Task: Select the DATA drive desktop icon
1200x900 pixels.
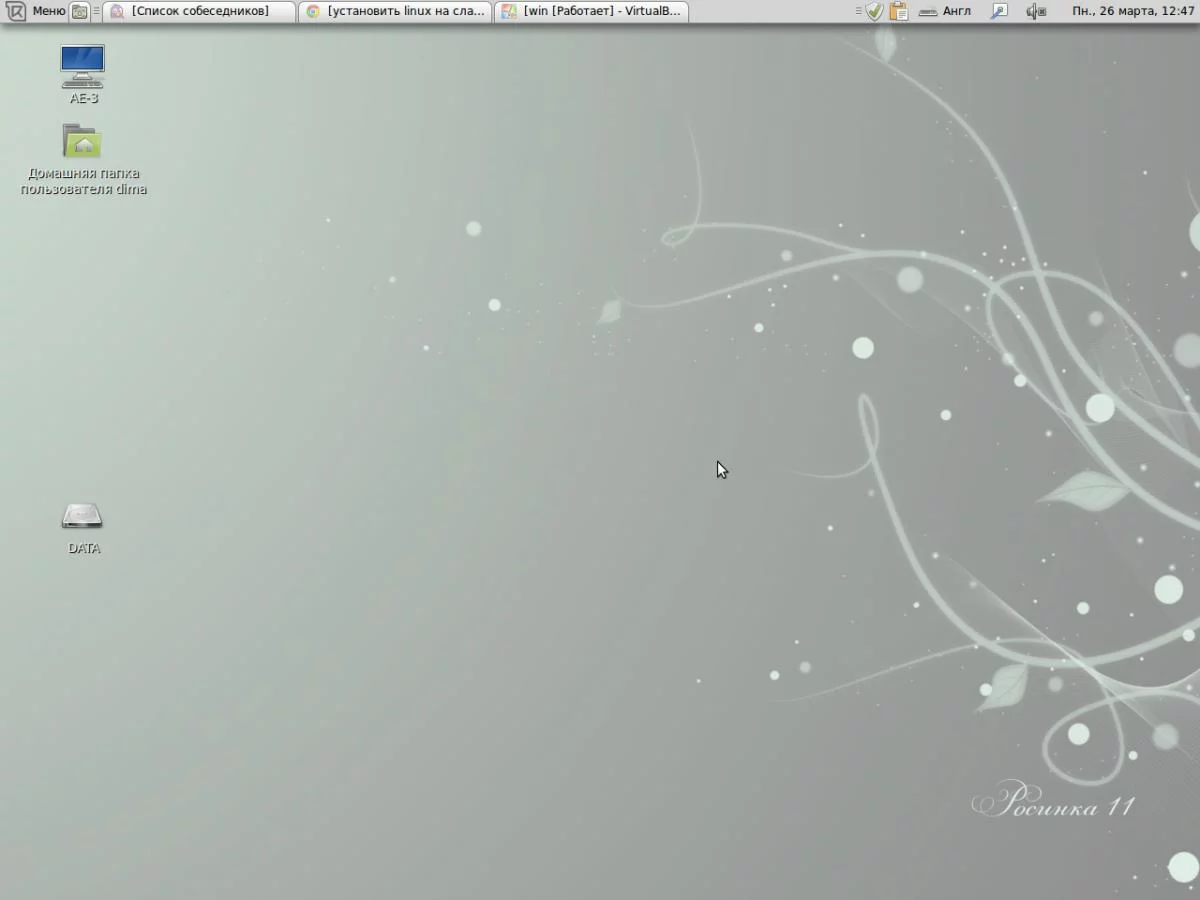Action: (83, 528)
